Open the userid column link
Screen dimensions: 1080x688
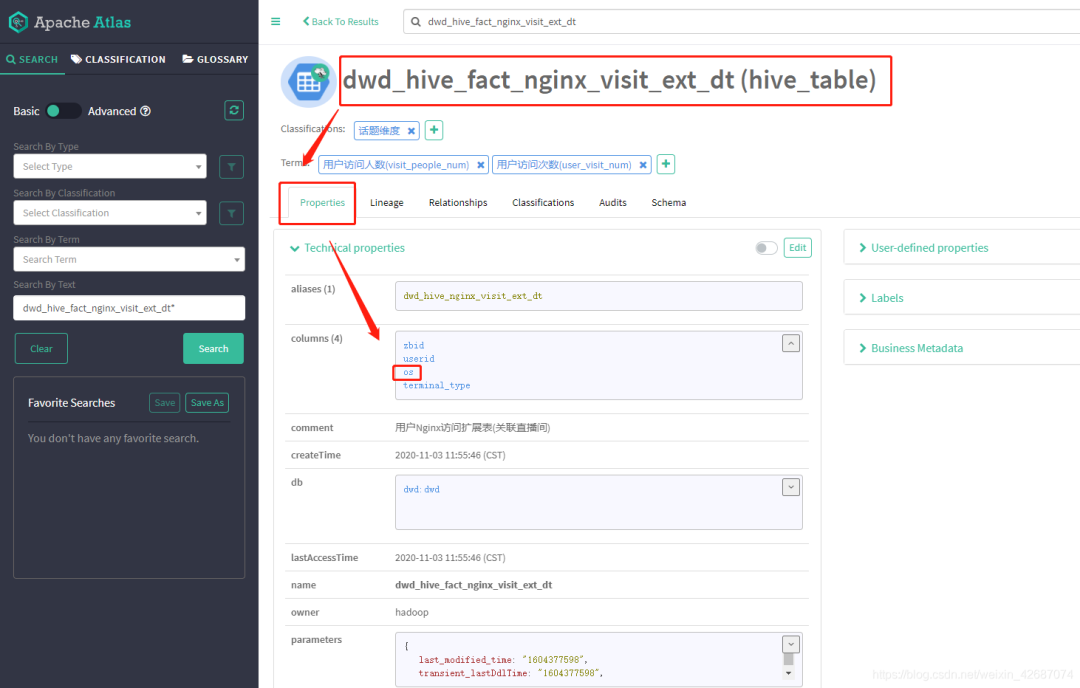419,359
